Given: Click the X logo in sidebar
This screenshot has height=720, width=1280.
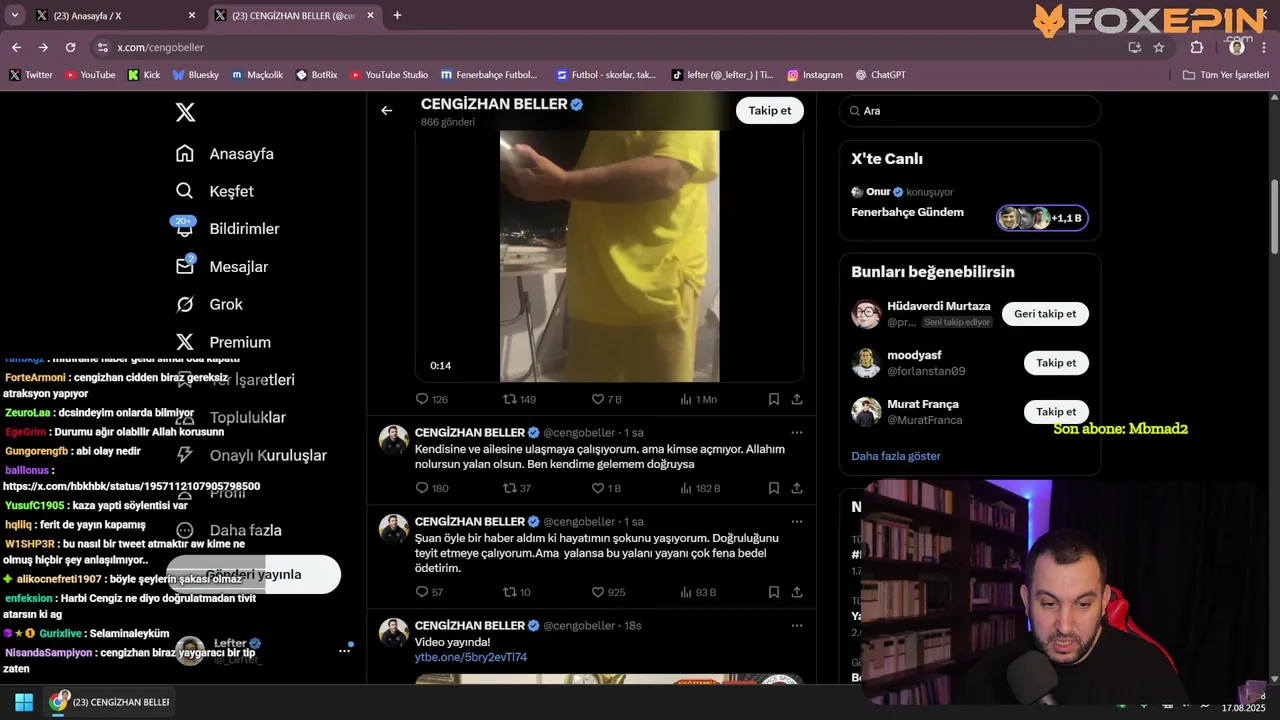Looking at the screenshot, I should point(185,112).
